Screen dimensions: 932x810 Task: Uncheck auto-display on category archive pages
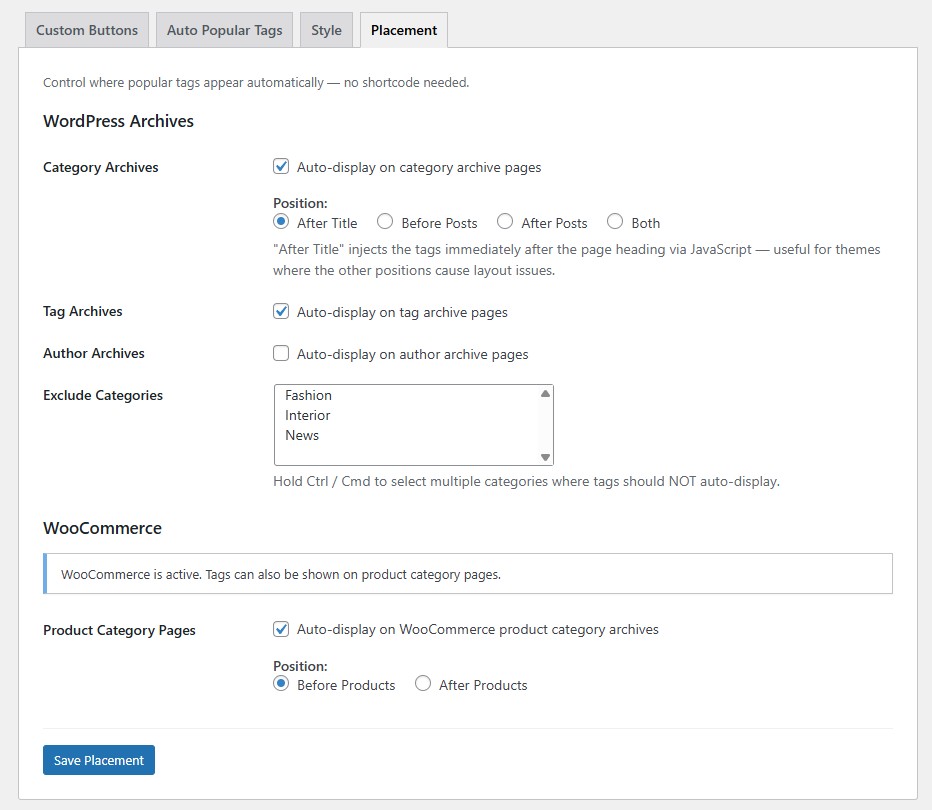click(281, 167)
